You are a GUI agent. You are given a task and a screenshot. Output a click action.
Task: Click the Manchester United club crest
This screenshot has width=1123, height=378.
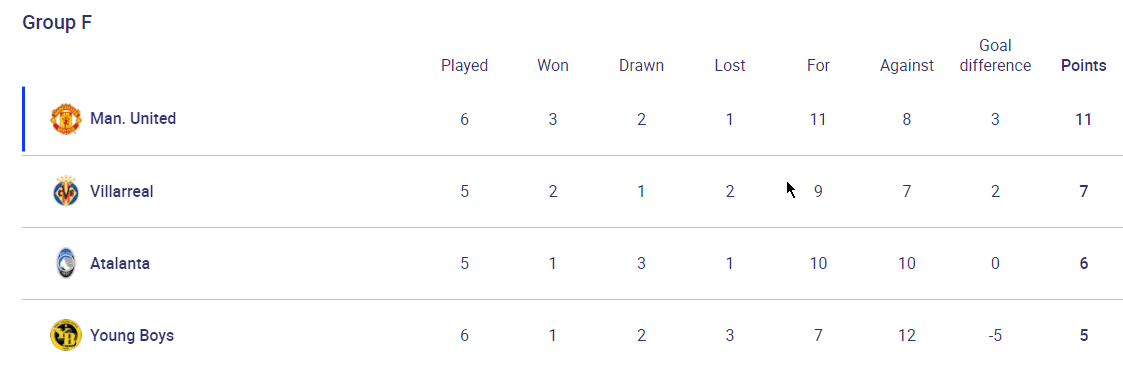point(65,119)
